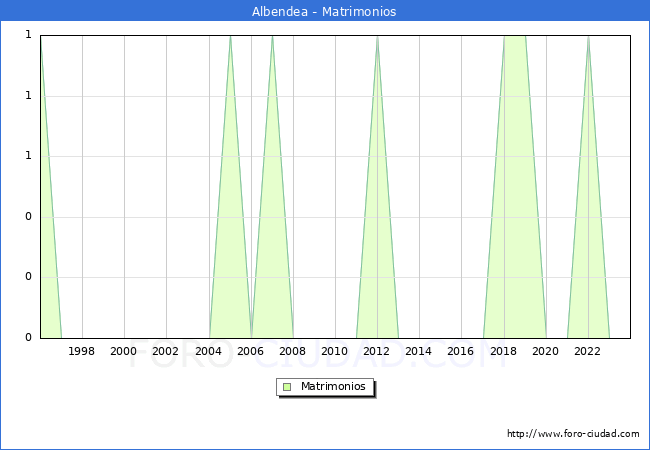Click the 2016 year label

click(461, 351)
